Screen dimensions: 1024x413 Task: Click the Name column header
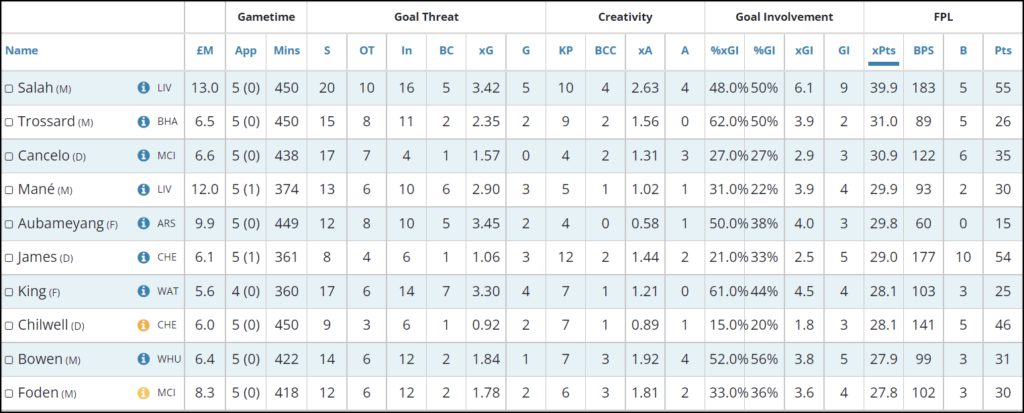20,49
